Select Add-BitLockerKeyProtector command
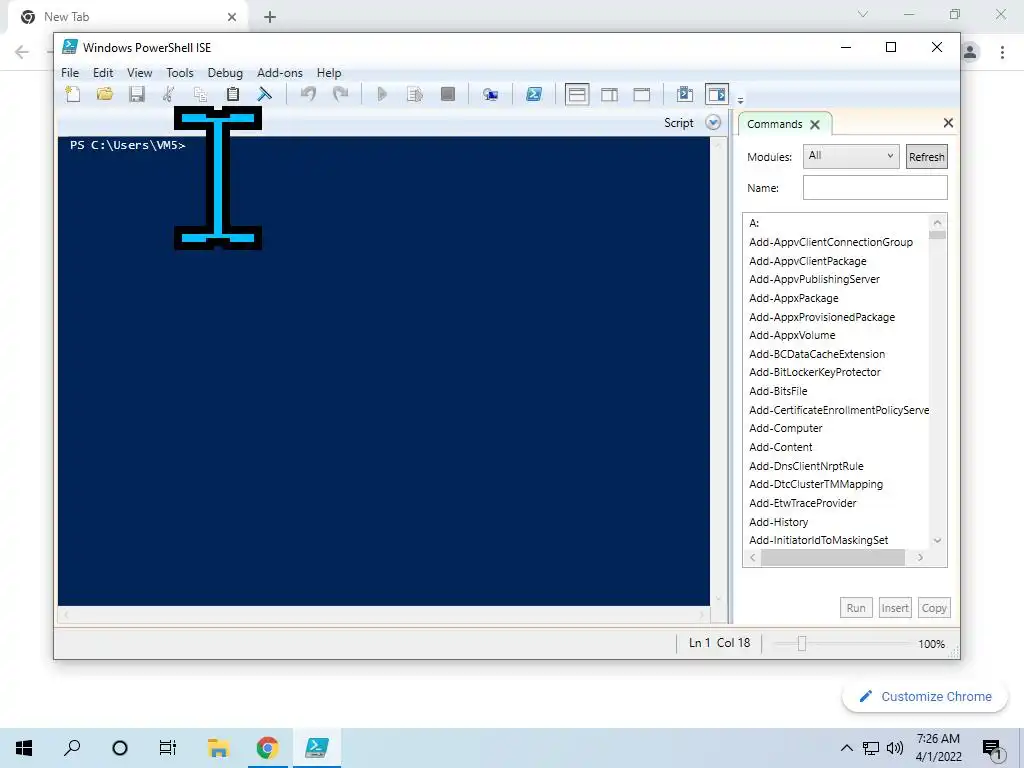 click(x=815, y=372)
